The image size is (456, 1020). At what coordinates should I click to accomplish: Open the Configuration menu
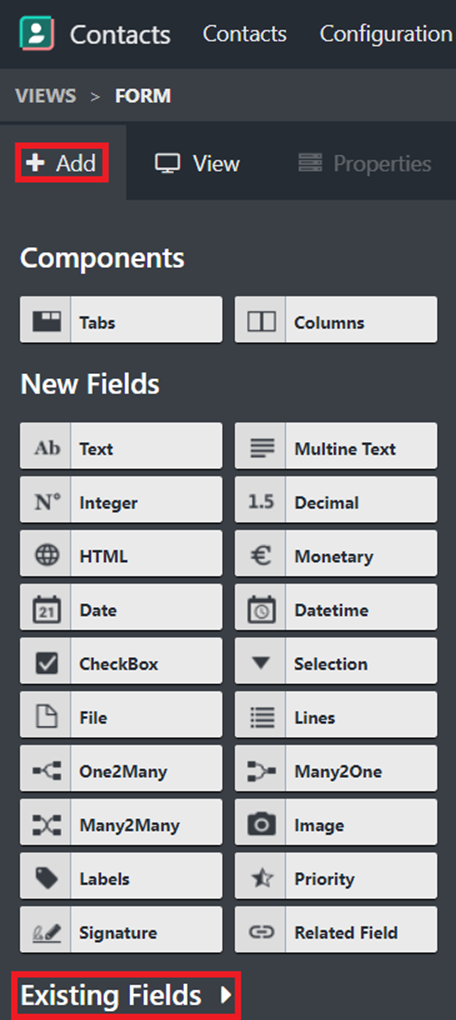pyautogui.click(x=386, y=33)
